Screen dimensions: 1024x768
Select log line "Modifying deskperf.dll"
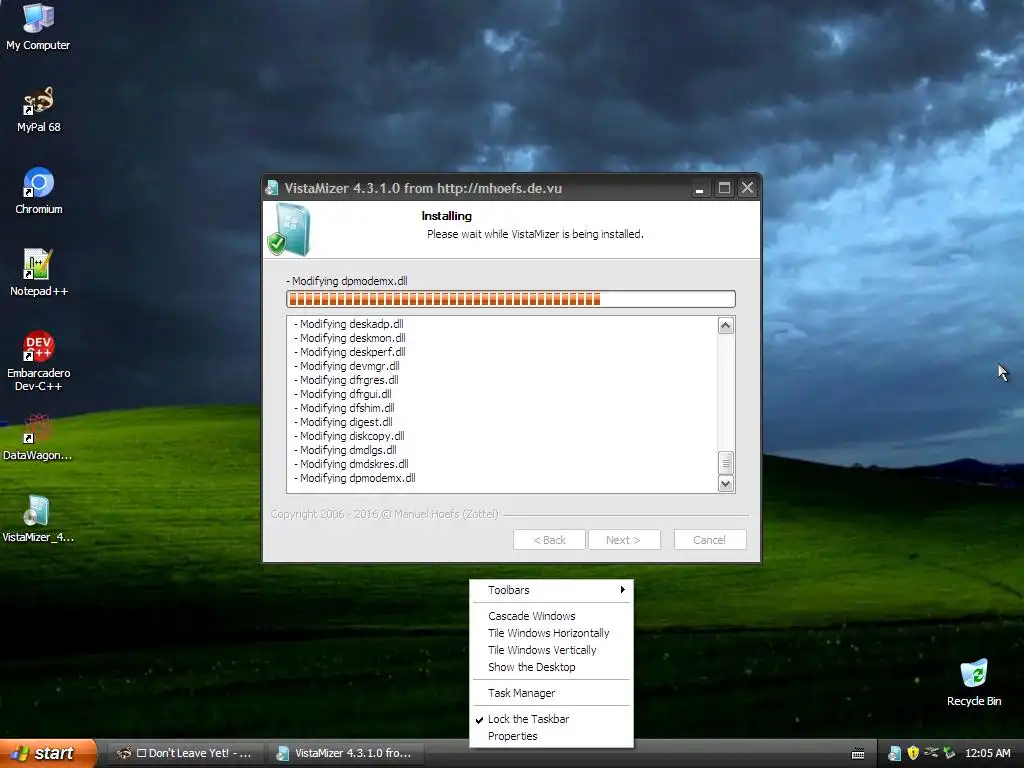click(x=349, y=352)
